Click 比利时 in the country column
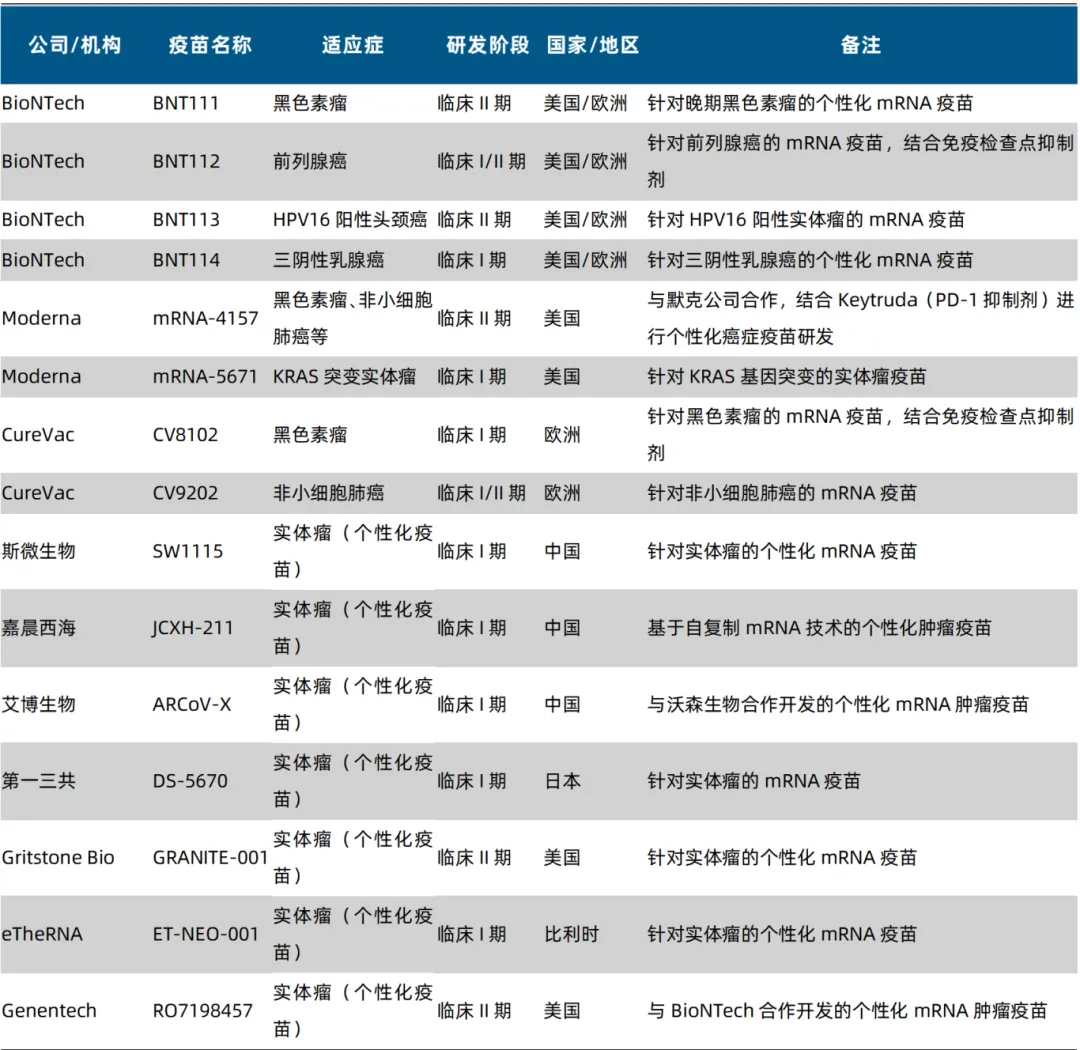The width and height of the screenshot is (1080, 1050). pyautogui.click(x=571, y=934)
